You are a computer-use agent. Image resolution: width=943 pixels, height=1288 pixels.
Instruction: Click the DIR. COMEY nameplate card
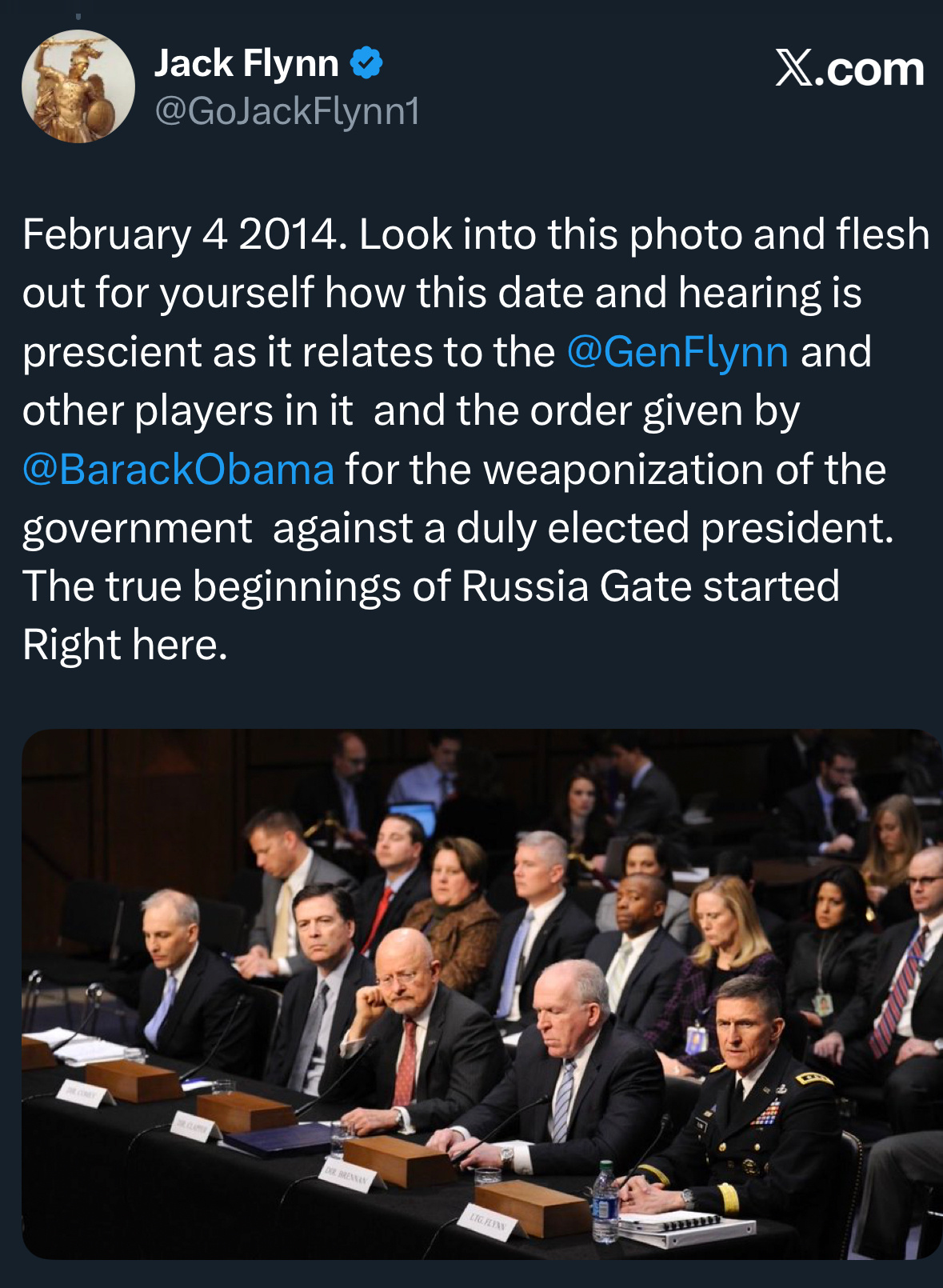(x=84, y=1092)
